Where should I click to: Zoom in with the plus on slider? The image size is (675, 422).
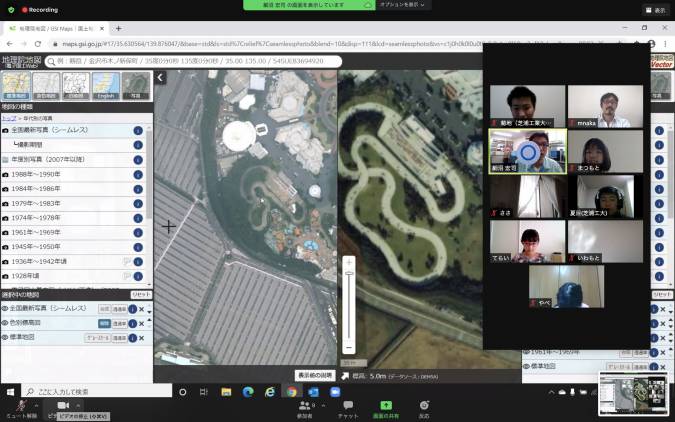click(349, 262)
